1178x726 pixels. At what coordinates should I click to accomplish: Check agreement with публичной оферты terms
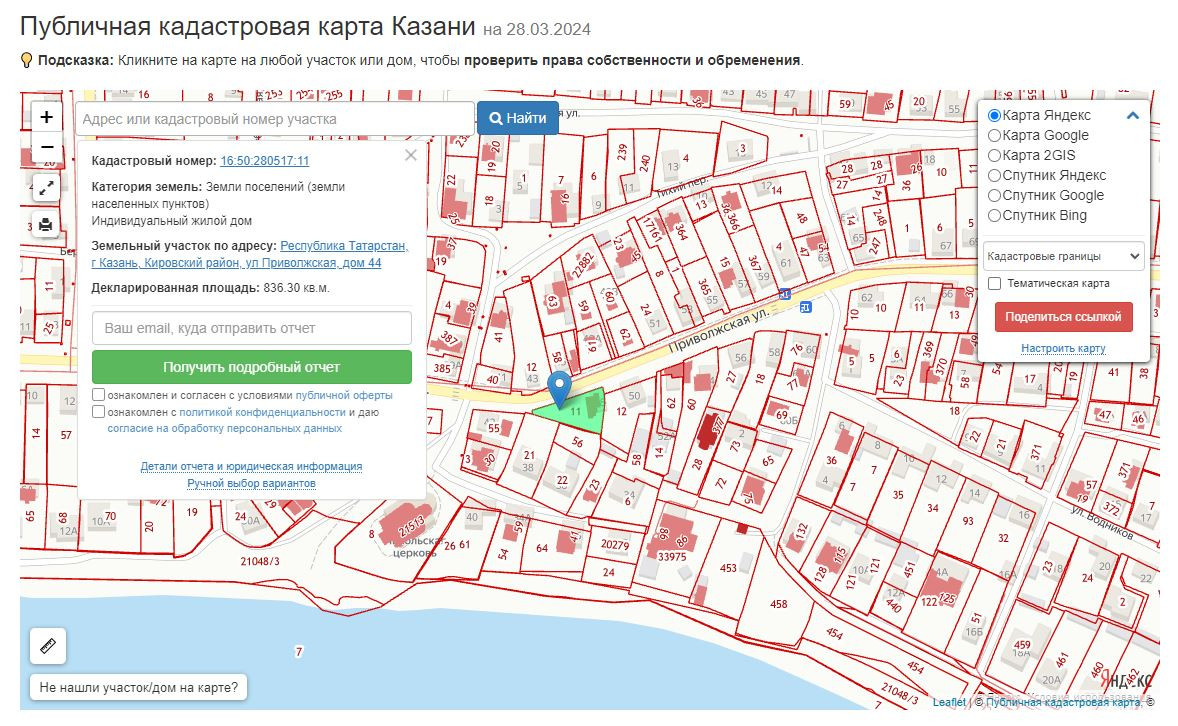[98, 395]
